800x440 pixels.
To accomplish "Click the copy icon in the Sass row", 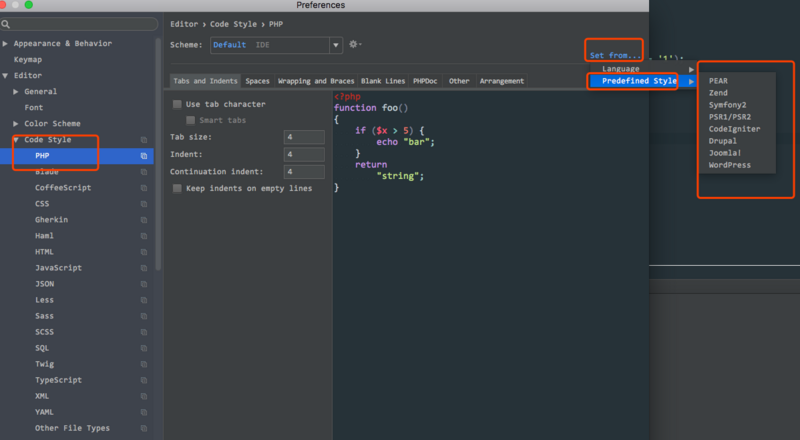I will click(144, 316).
